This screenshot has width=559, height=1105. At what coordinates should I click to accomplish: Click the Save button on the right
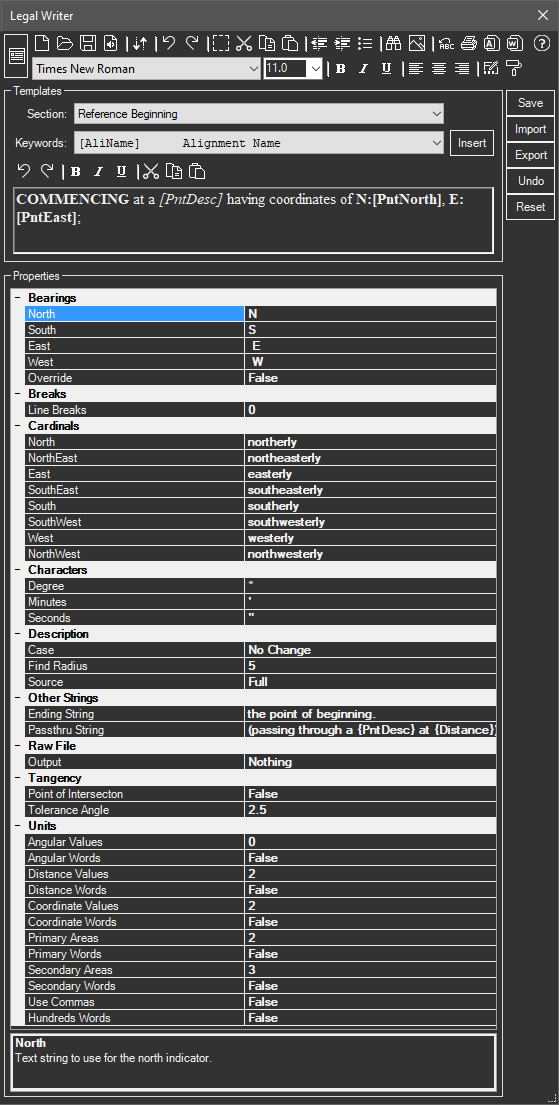tap(530, 103)
